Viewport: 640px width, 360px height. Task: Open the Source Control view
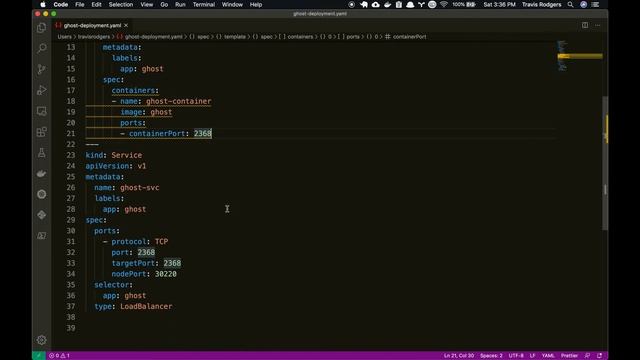[42, 69]
